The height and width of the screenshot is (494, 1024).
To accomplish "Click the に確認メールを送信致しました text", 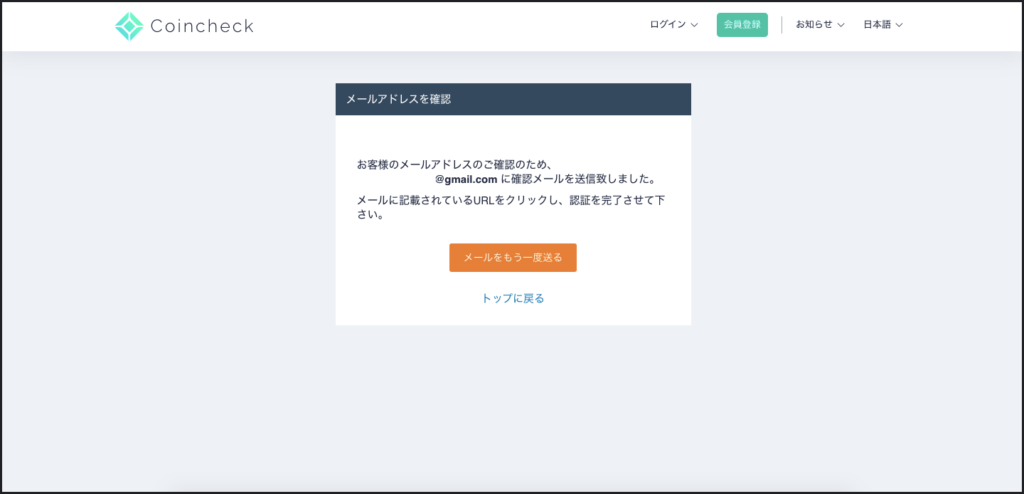I will click(578, 180).
